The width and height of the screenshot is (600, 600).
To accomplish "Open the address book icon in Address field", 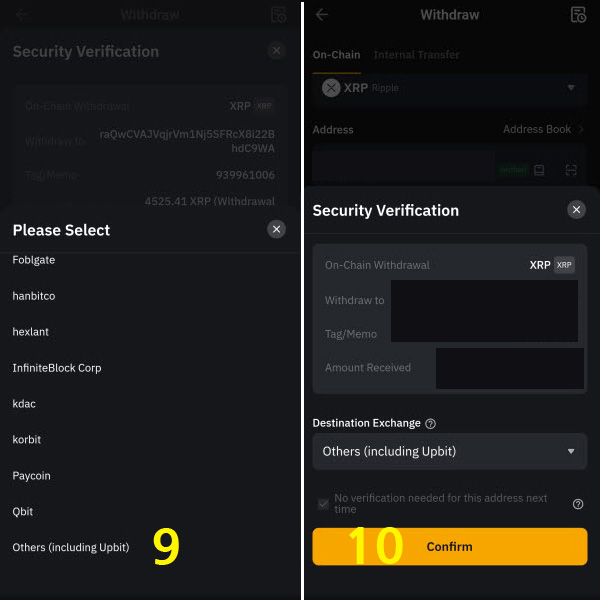I will pos(539,170).
